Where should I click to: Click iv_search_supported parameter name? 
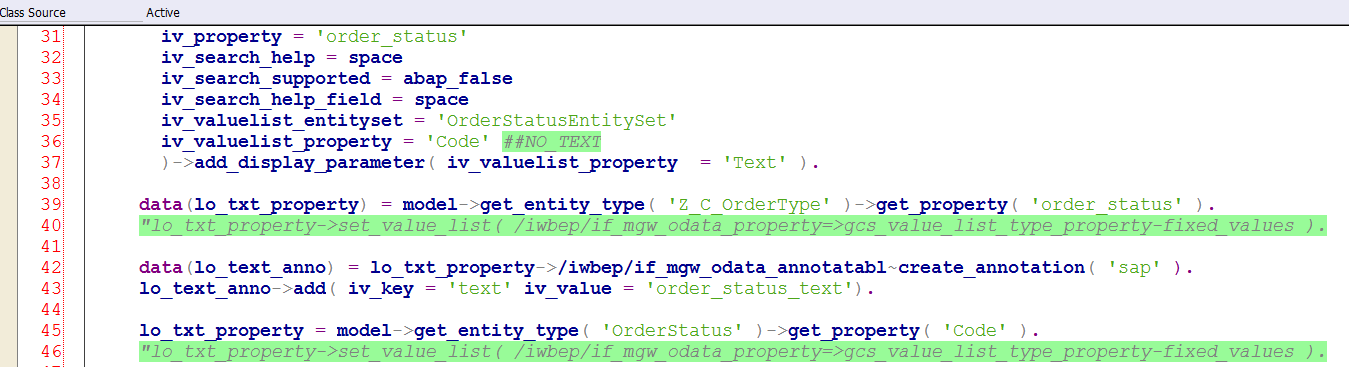266,79
